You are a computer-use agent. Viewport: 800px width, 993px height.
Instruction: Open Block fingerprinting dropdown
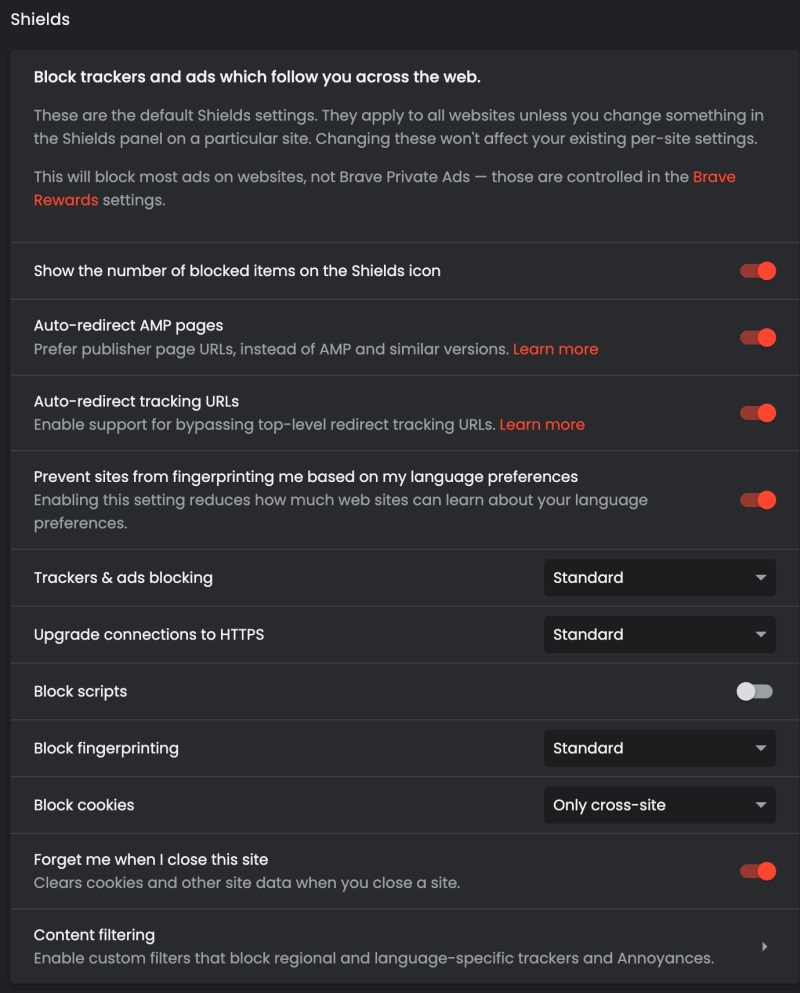click(659, 748)
